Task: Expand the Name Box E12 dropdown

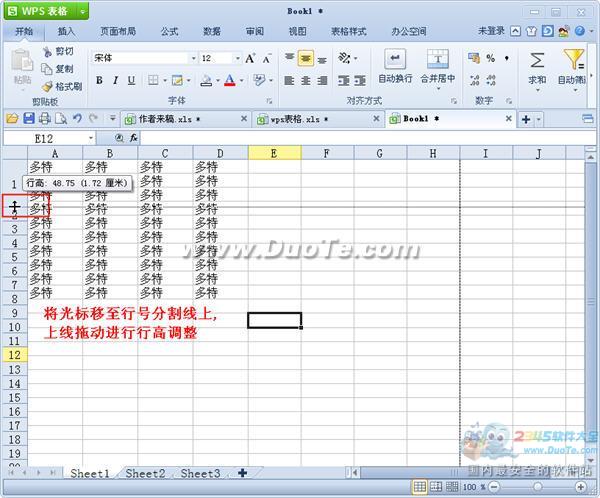Action: [x=91, y=138]
